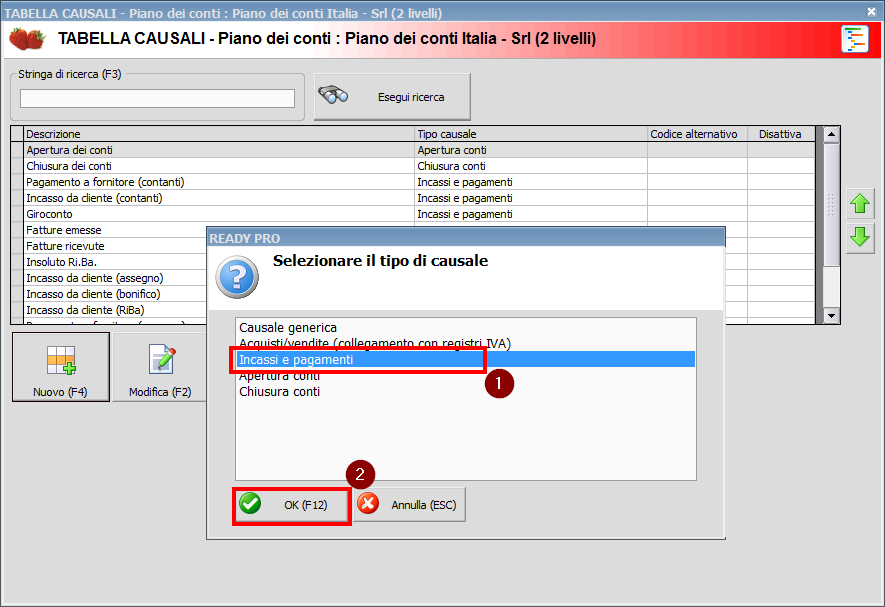Click the Modifica (F2) edit button

[x=160, y=367]
